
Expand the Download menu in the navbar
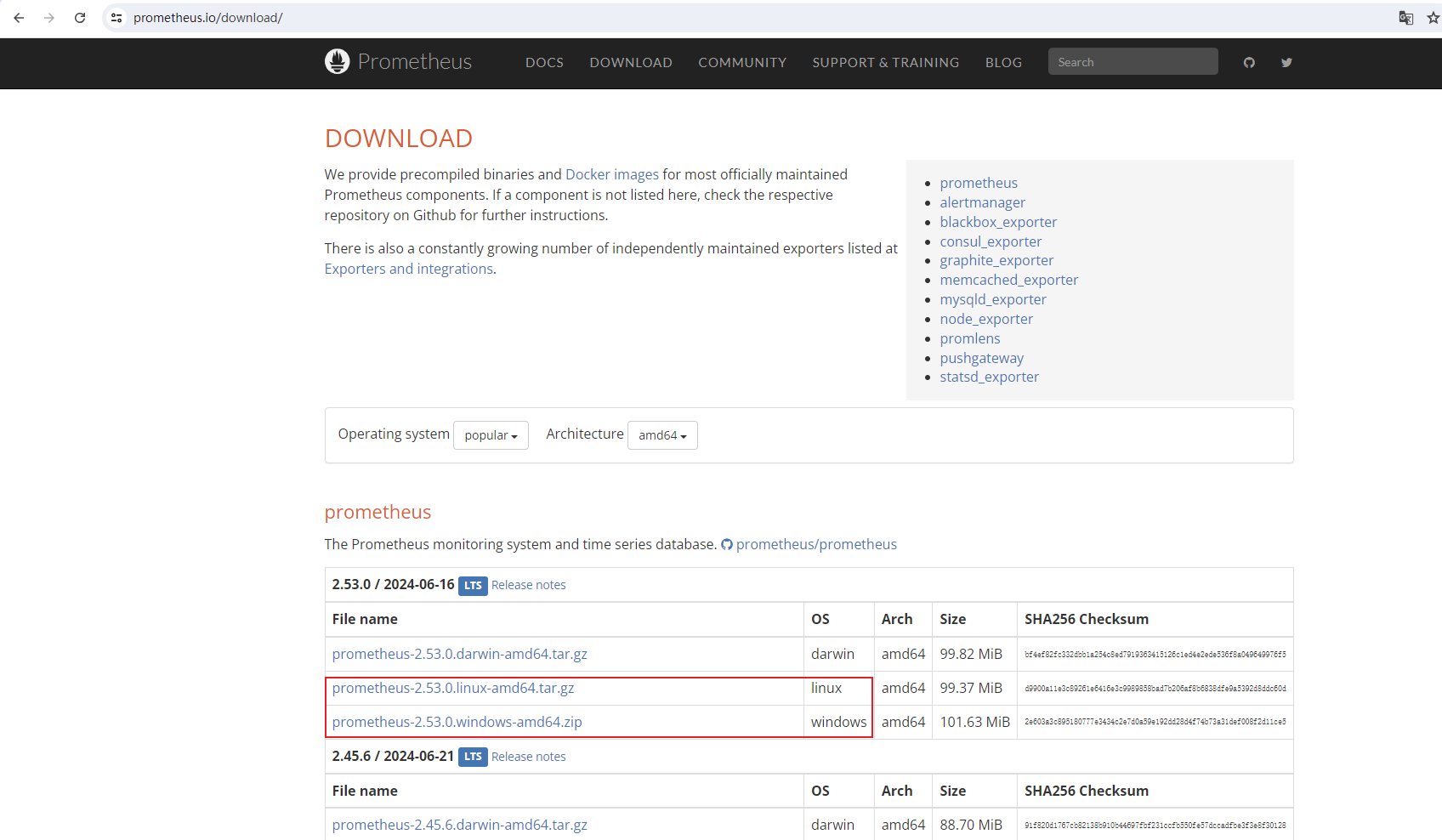[631, 62]
